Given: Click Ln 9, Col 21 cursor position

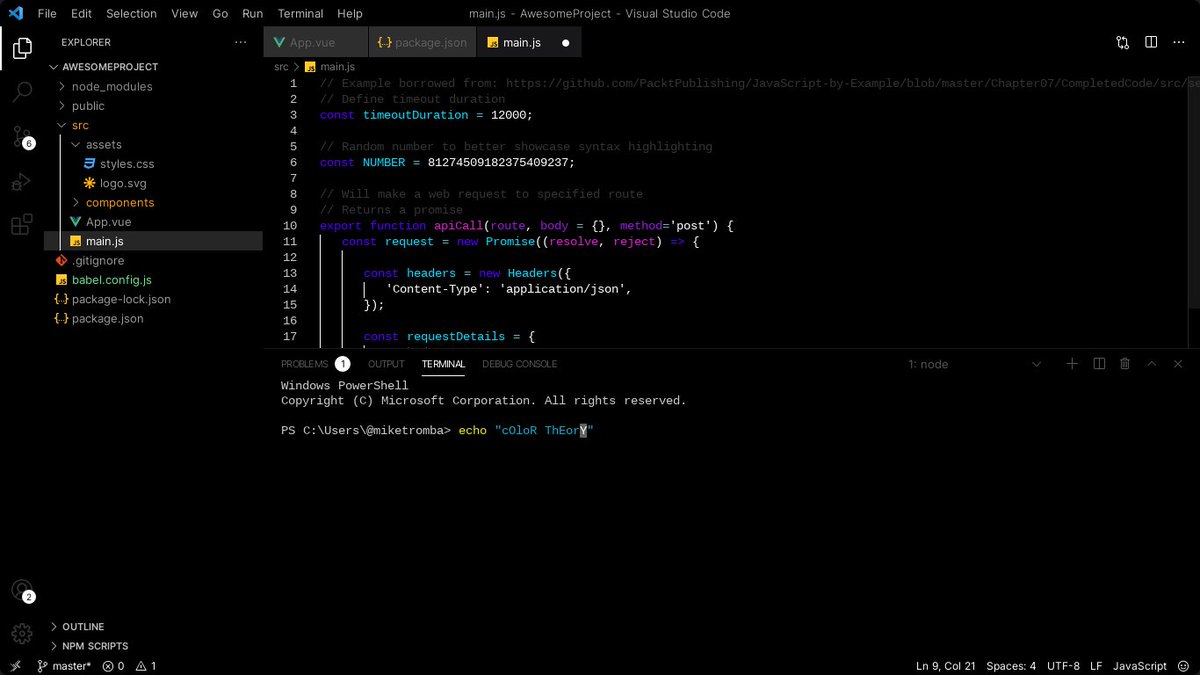Looking at the screenshot, I should coord(945,666).
